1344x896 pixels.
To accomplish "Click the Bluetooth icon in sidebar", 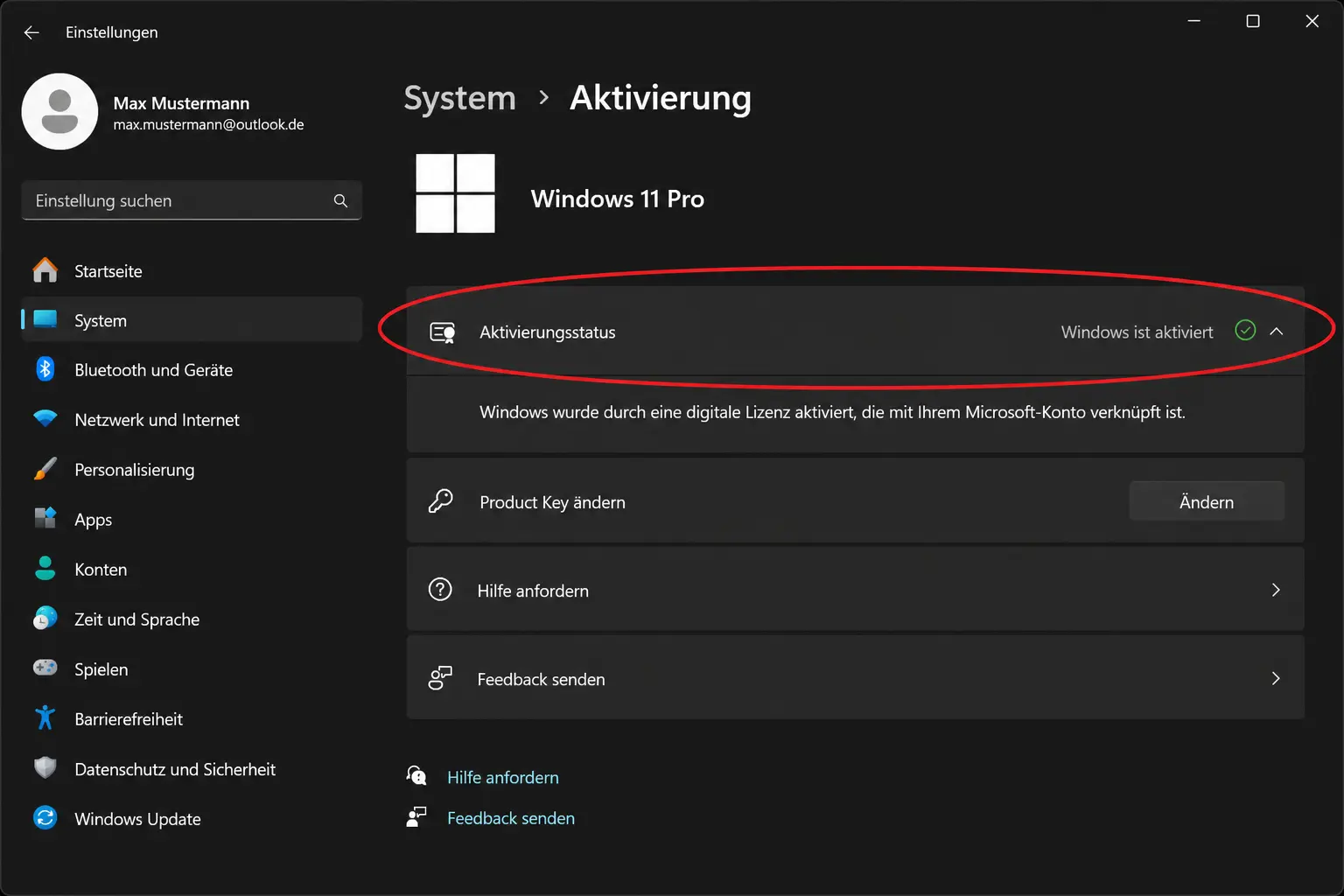I will (x=45, y=369).
